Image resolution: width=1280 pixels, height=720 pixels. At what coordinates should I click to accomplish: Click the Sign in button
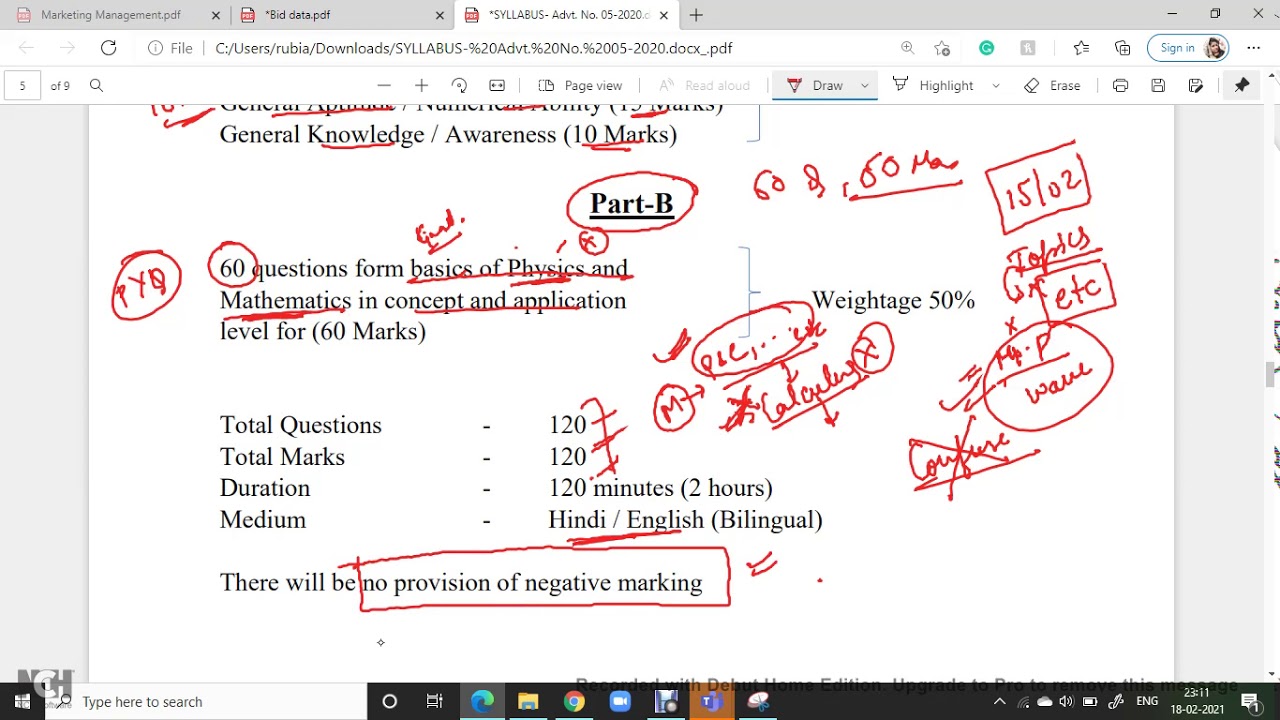pyautogui.click(x=1188, y=48)
